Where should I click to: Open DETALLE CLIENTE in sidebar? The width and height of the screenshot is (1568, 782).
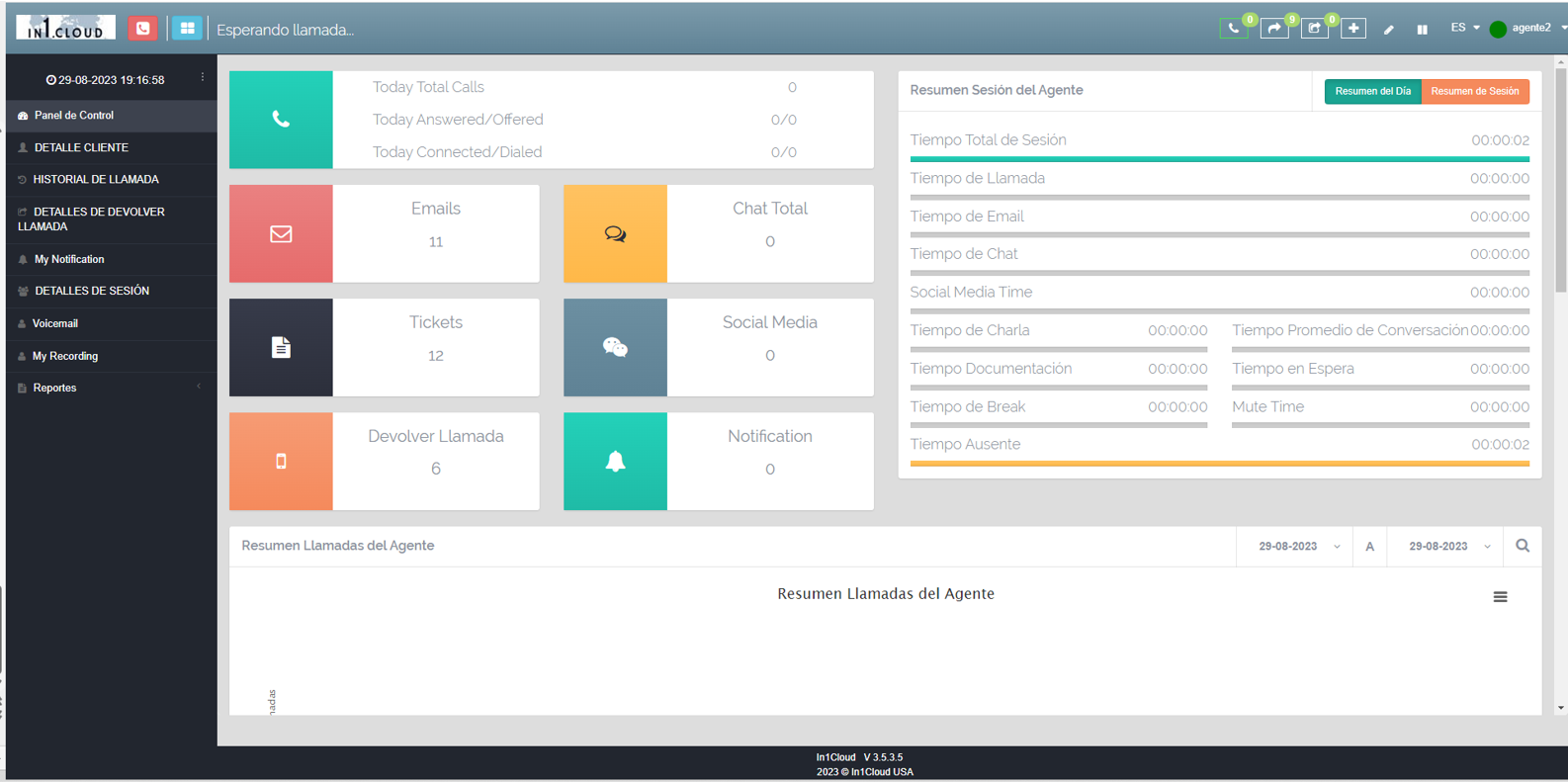pos(111,147)
